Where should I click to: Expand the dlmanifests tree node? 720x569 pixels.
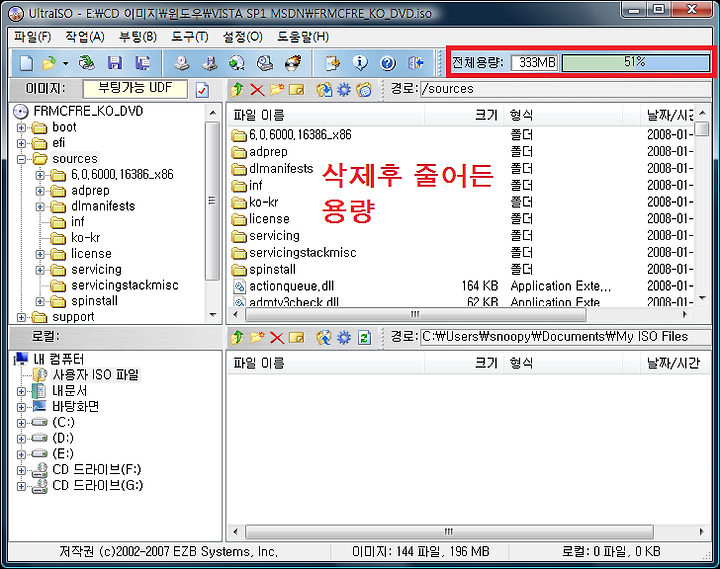pyautogui.click(x=40, y=207)
